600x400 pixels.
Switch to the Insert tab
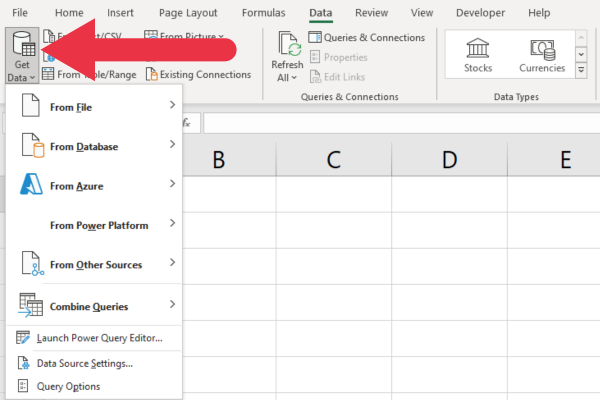(120, 13)
